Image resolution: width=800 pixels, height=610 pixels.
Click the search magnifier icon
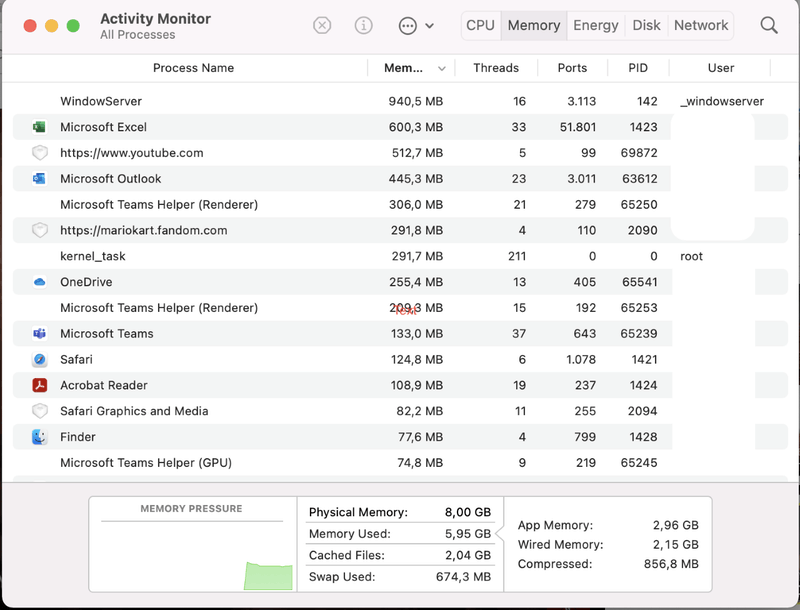[769, 26]
